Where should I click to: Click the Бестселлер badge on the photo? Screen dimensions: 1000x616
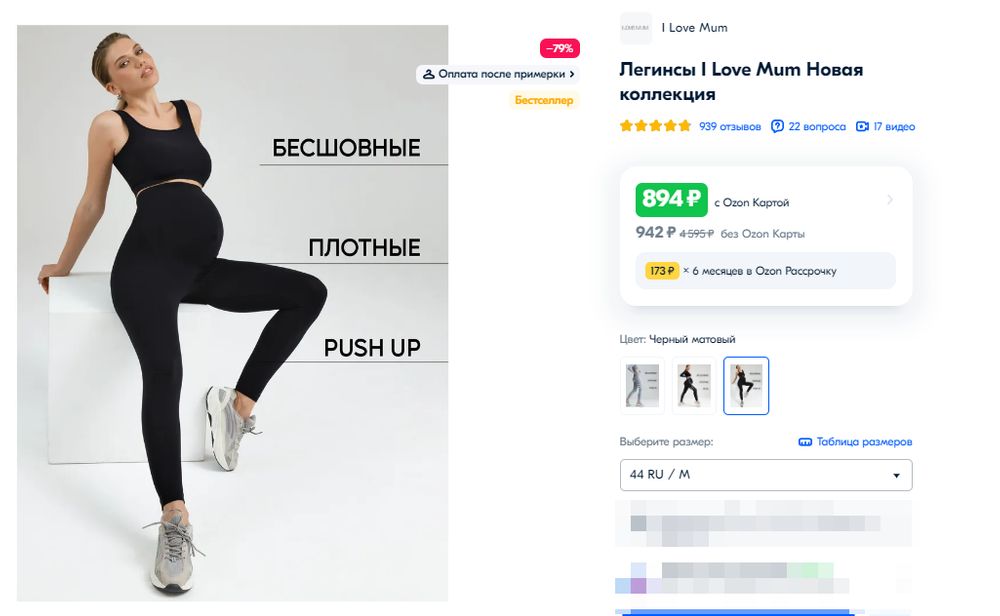point(543,100)
